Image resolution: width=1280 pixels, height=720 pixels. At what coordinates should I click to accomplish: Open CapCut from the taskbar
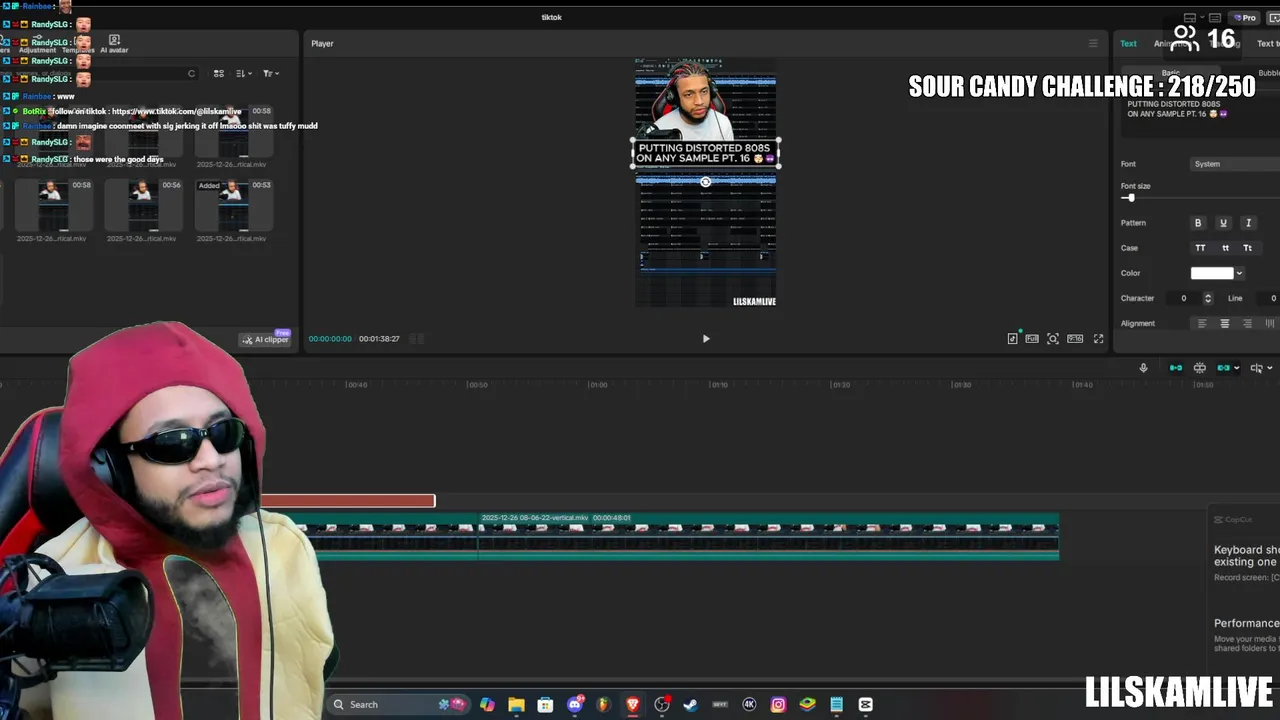click(865, 705)
